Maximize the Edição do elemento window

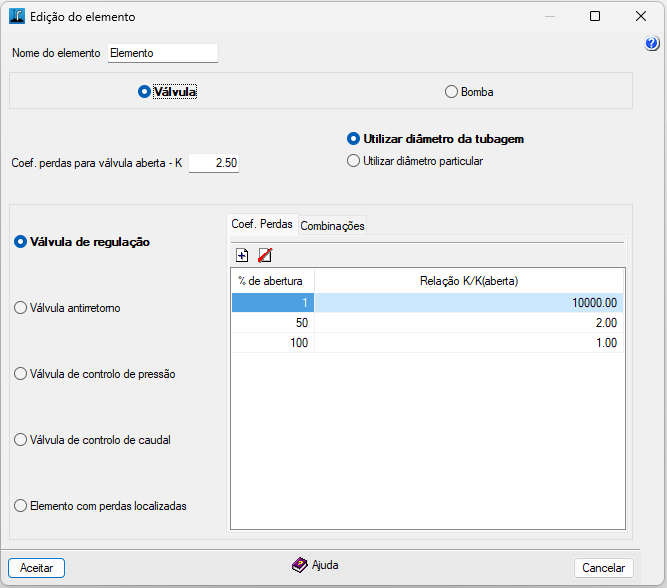(595, 16)
